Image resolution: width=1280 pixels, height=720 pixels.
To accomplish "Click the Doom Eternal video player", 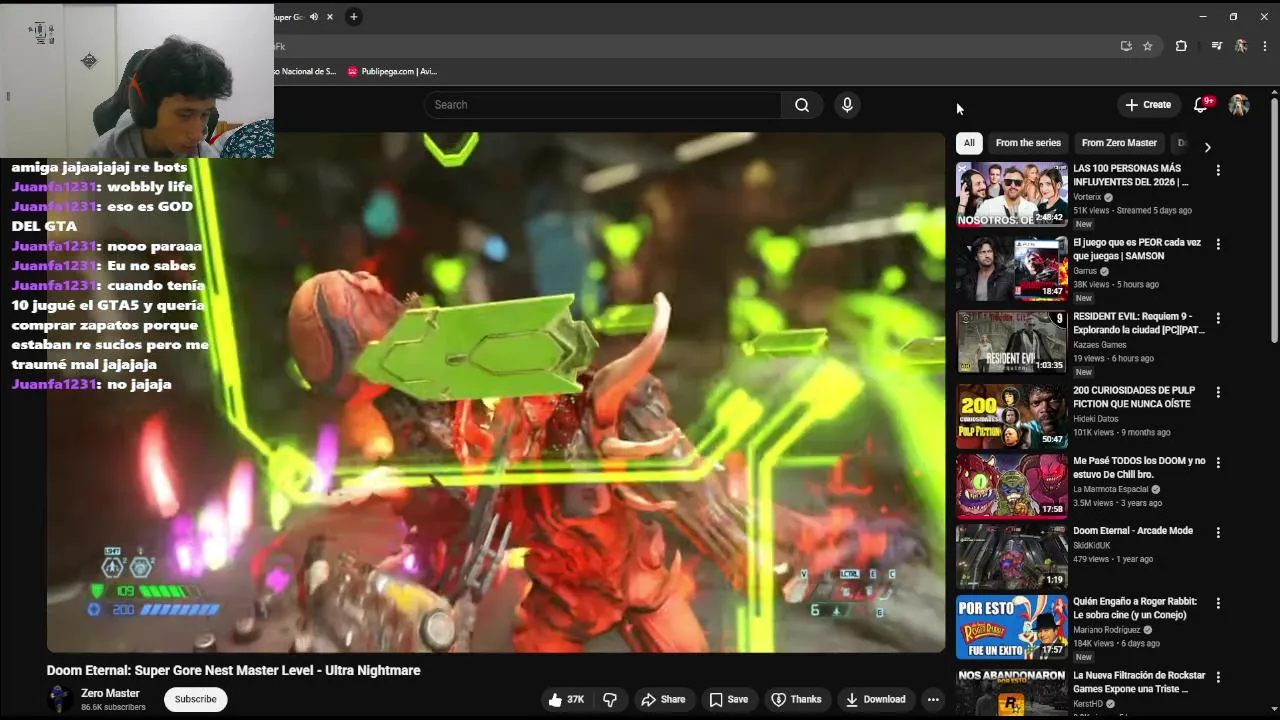I will tap(496, 392).
